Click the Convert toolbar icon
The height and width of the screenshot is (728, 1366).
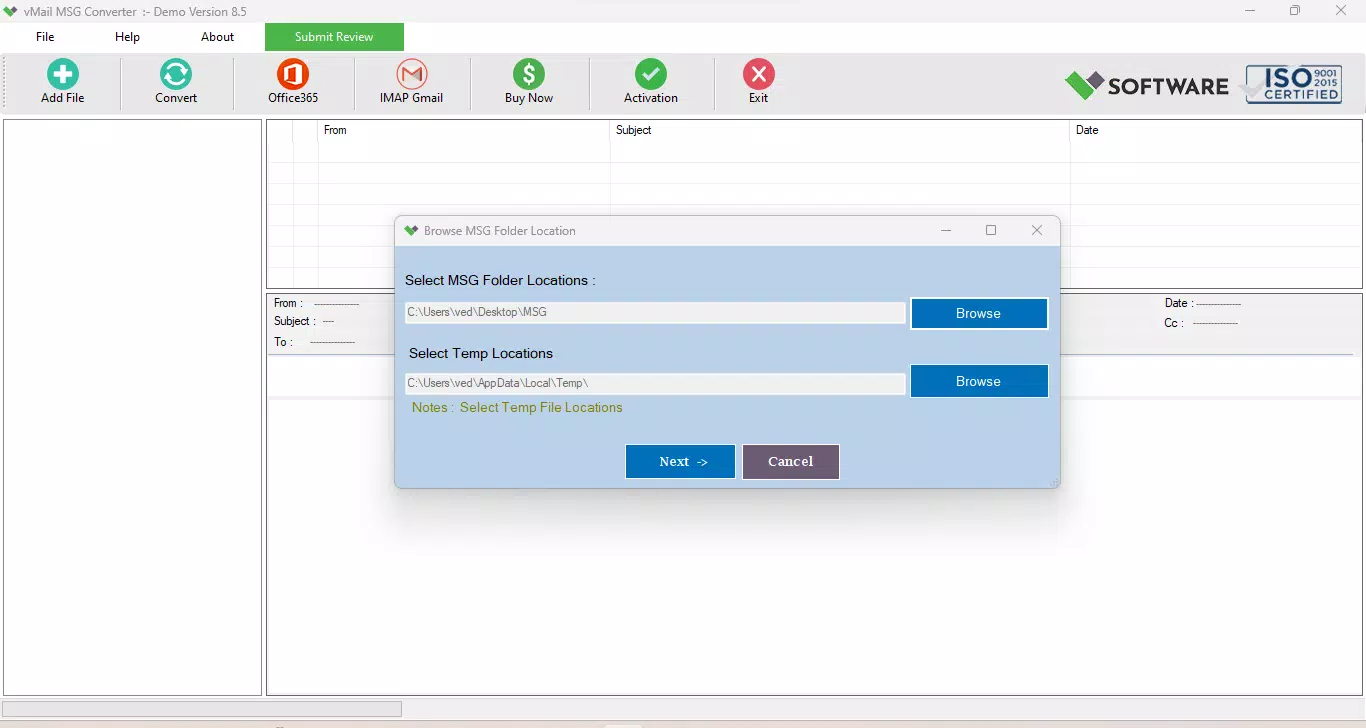(176, 82)
